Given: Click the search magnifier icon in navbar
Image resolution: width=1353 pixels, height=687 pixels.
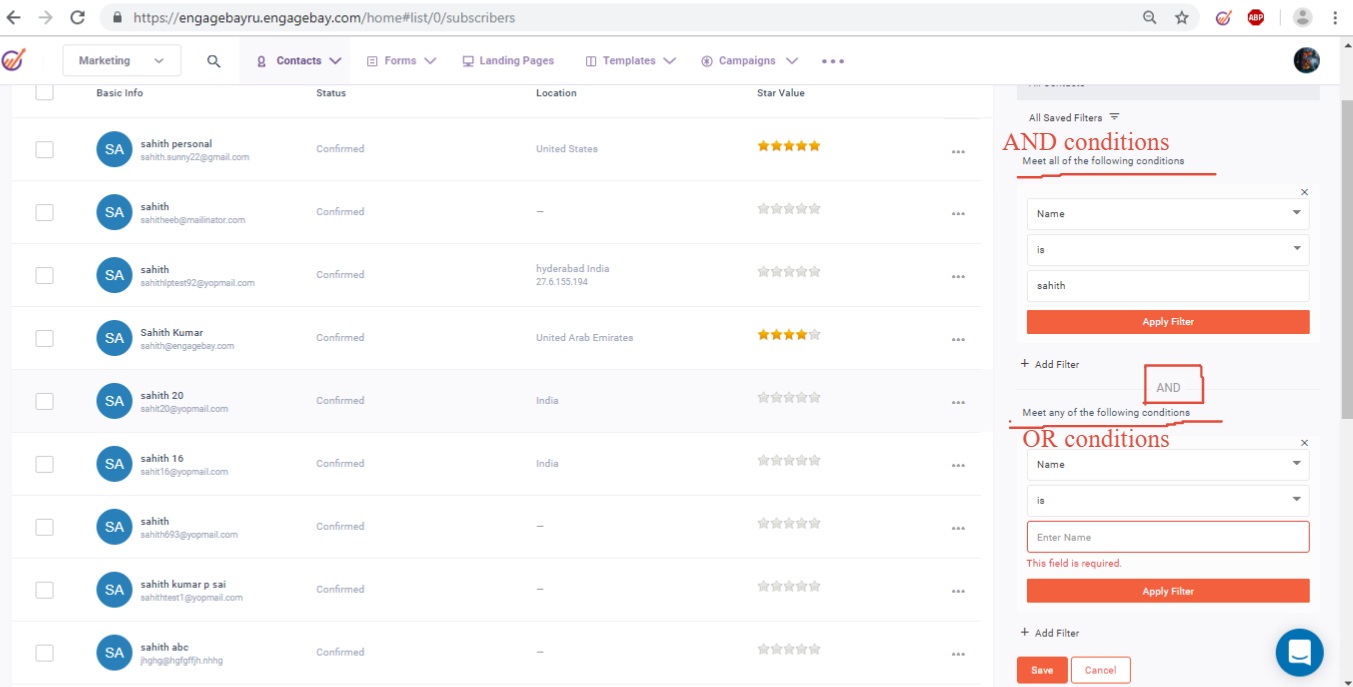Looking at the screenshot, I should (213, 61).
